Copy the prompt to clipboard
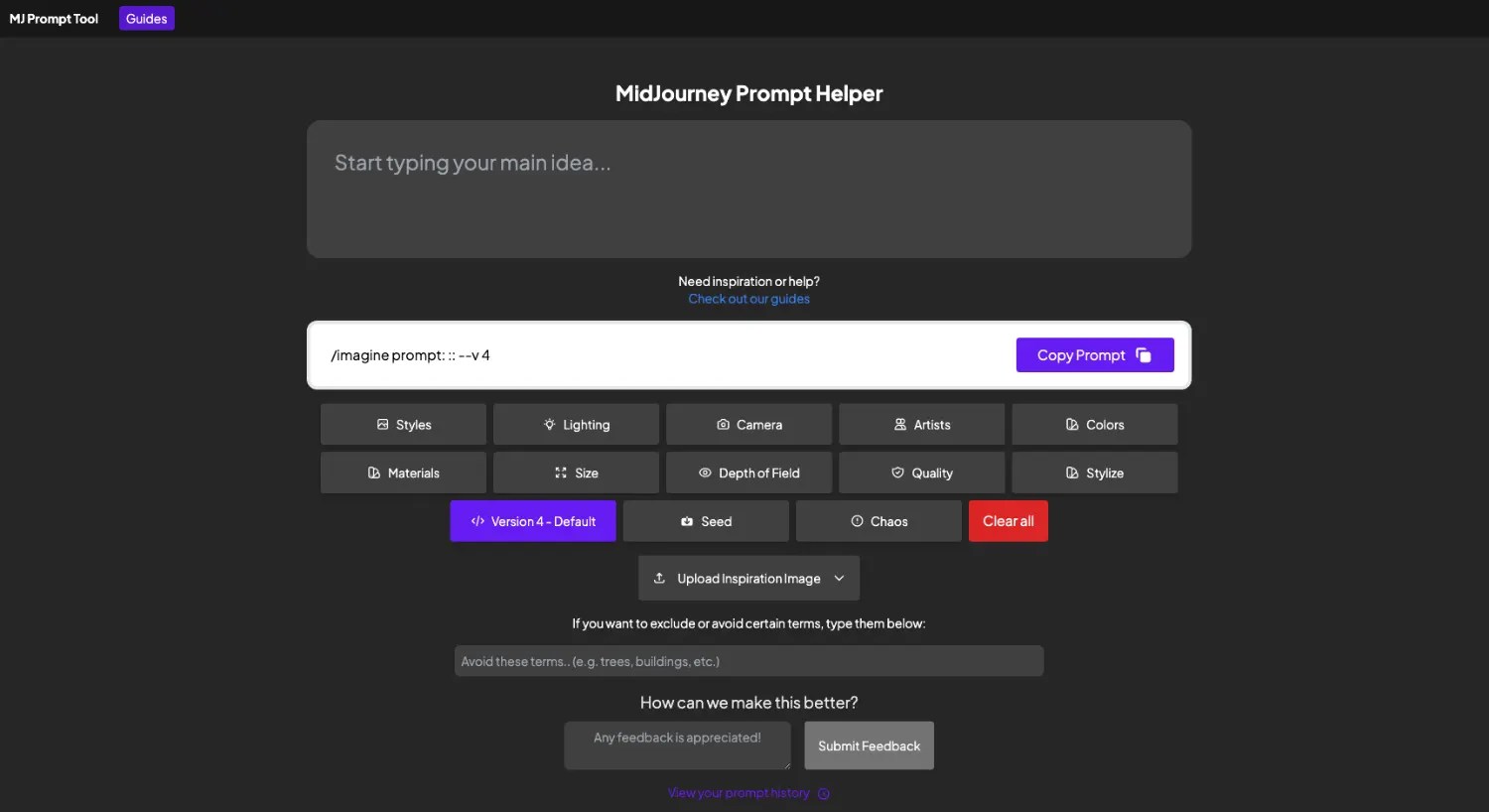1489x812 pixels. [x=1094, y=355]
